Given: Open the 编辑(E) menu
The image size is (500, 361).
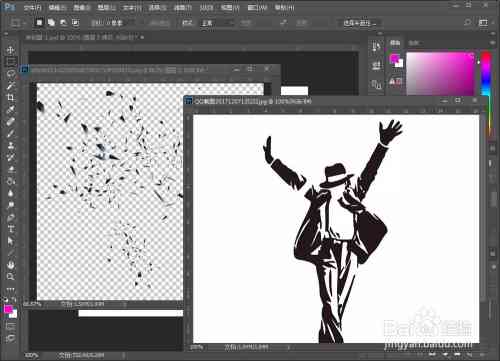Looking at the screenshot, I should (x=57, y=7).
